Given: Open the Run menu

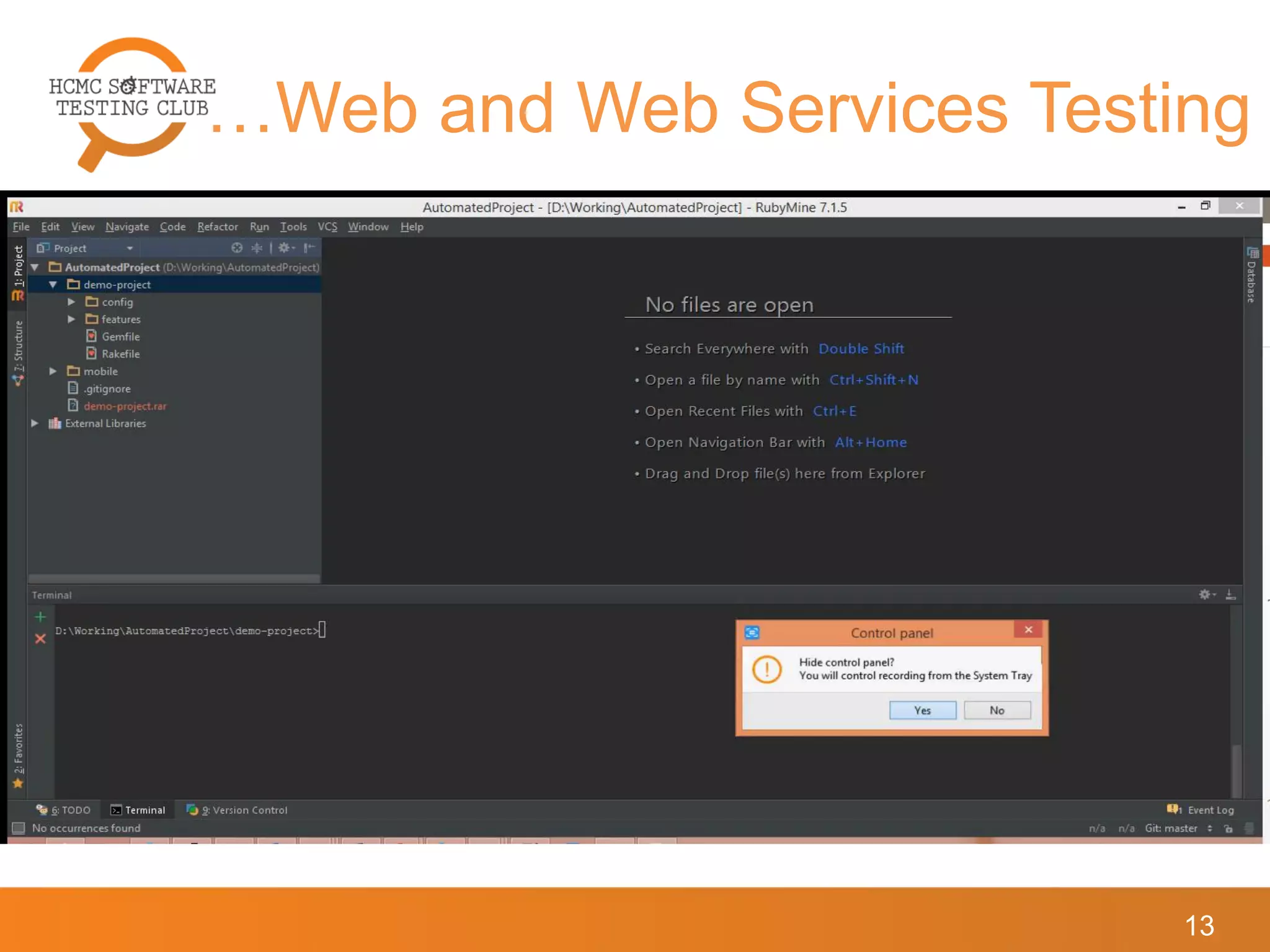Looking at the screenshot, I should (259, 227).
